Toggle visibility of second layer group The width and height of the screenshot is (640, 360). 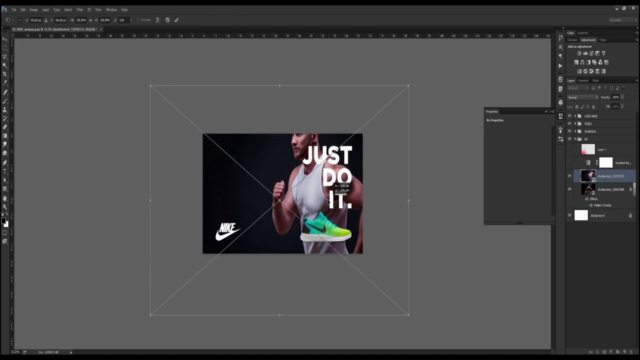pyautogui.click(x=570, y=124)
